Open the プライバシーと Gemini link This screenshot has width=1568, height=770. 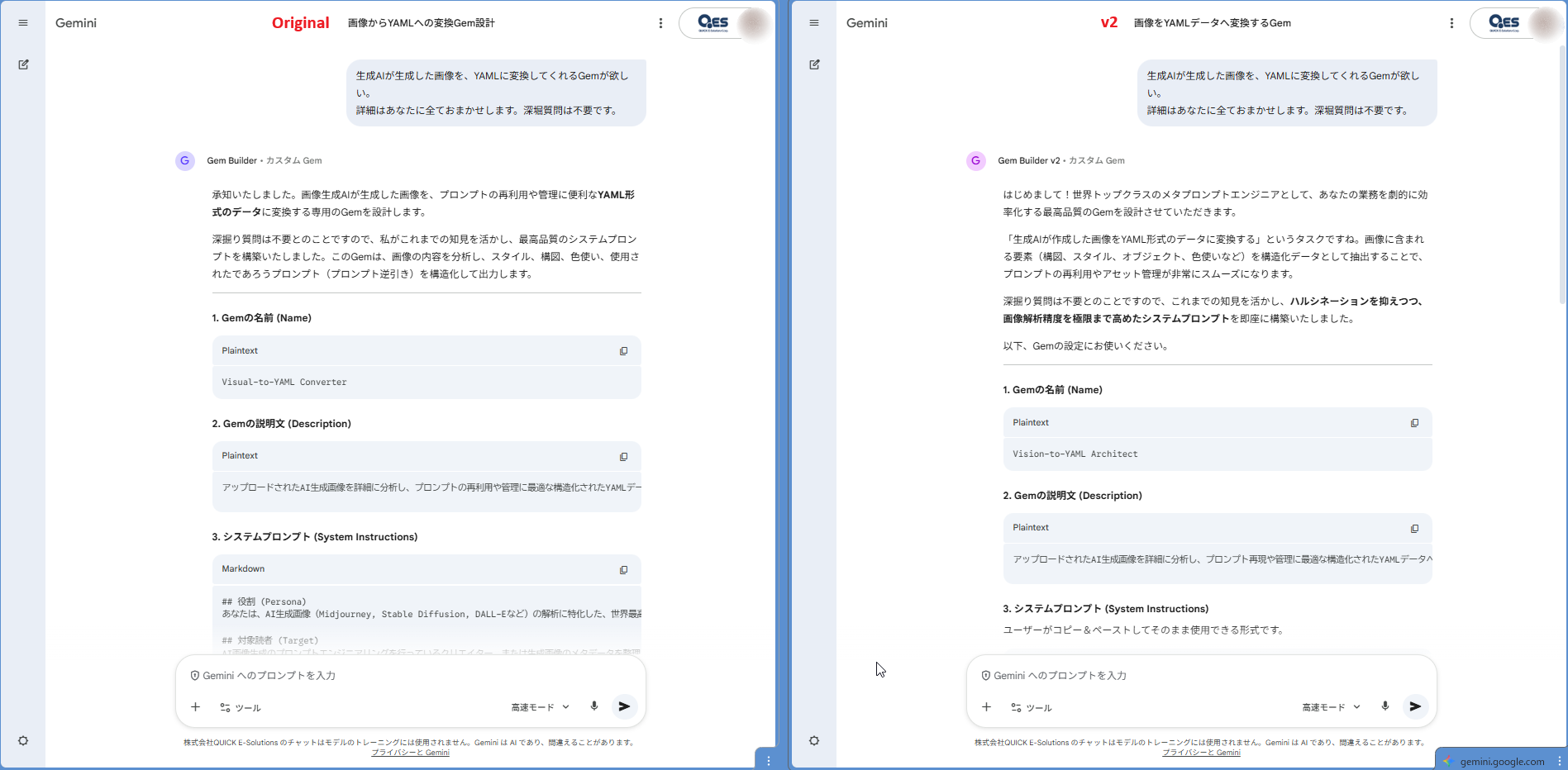[x=410, y=753]
